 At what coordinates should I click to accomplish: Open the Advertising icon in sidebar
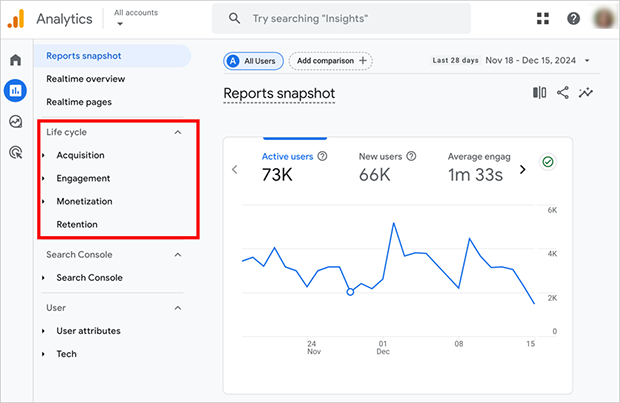click(x=15, y=152)
